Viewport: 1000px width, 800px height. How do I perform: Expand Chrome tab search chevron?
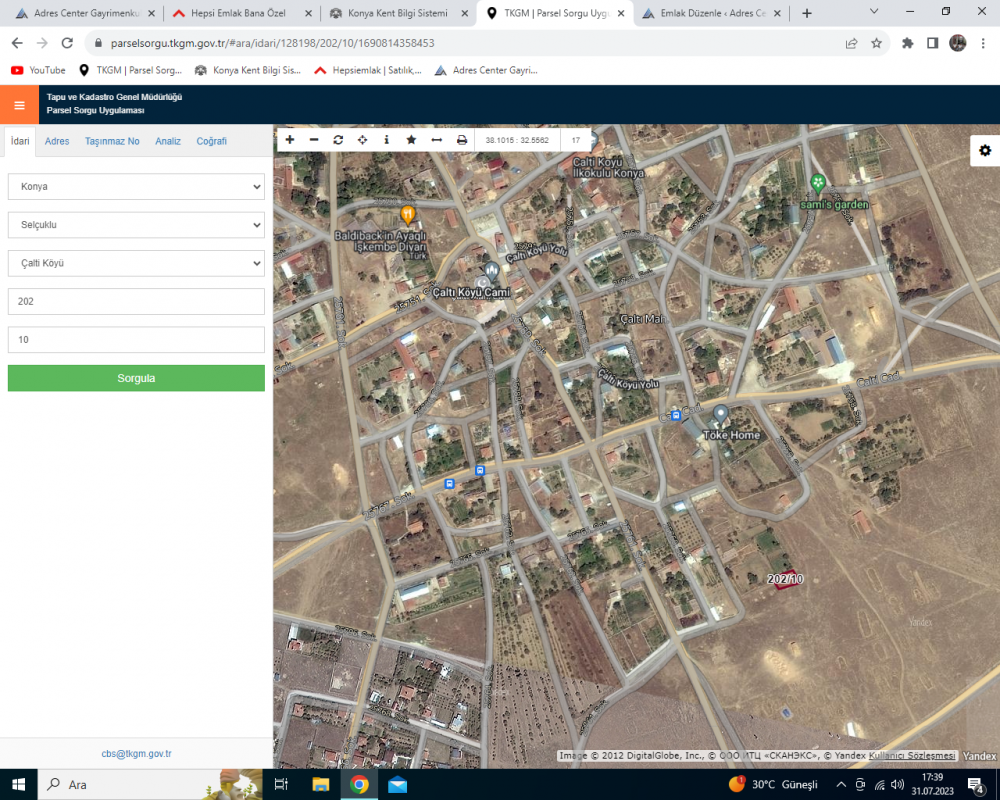(874, 11)
